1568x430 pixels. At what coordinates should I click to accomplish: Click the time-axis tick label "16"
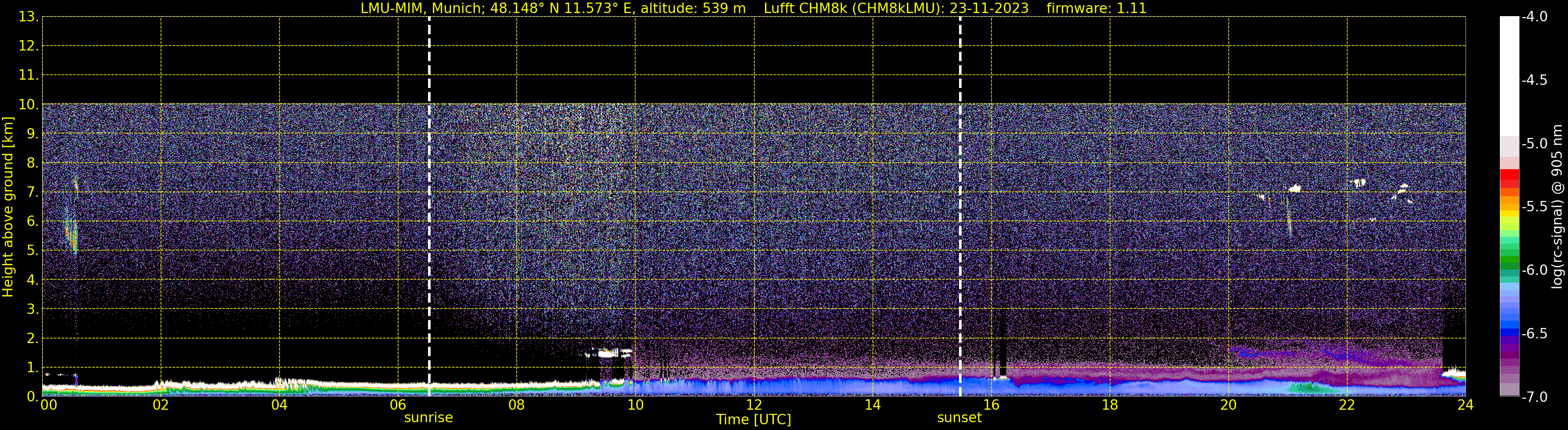[991, 405]
